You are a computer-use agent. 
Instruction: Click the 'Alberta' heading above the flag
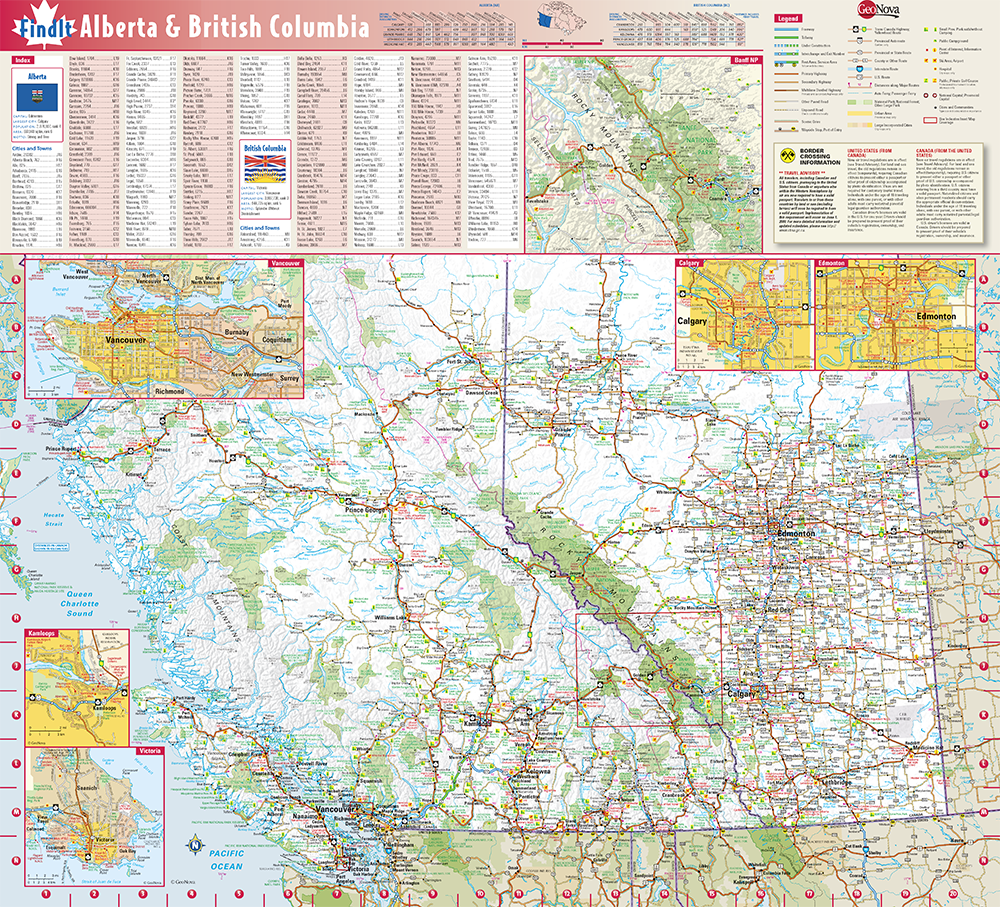point(37,77)
